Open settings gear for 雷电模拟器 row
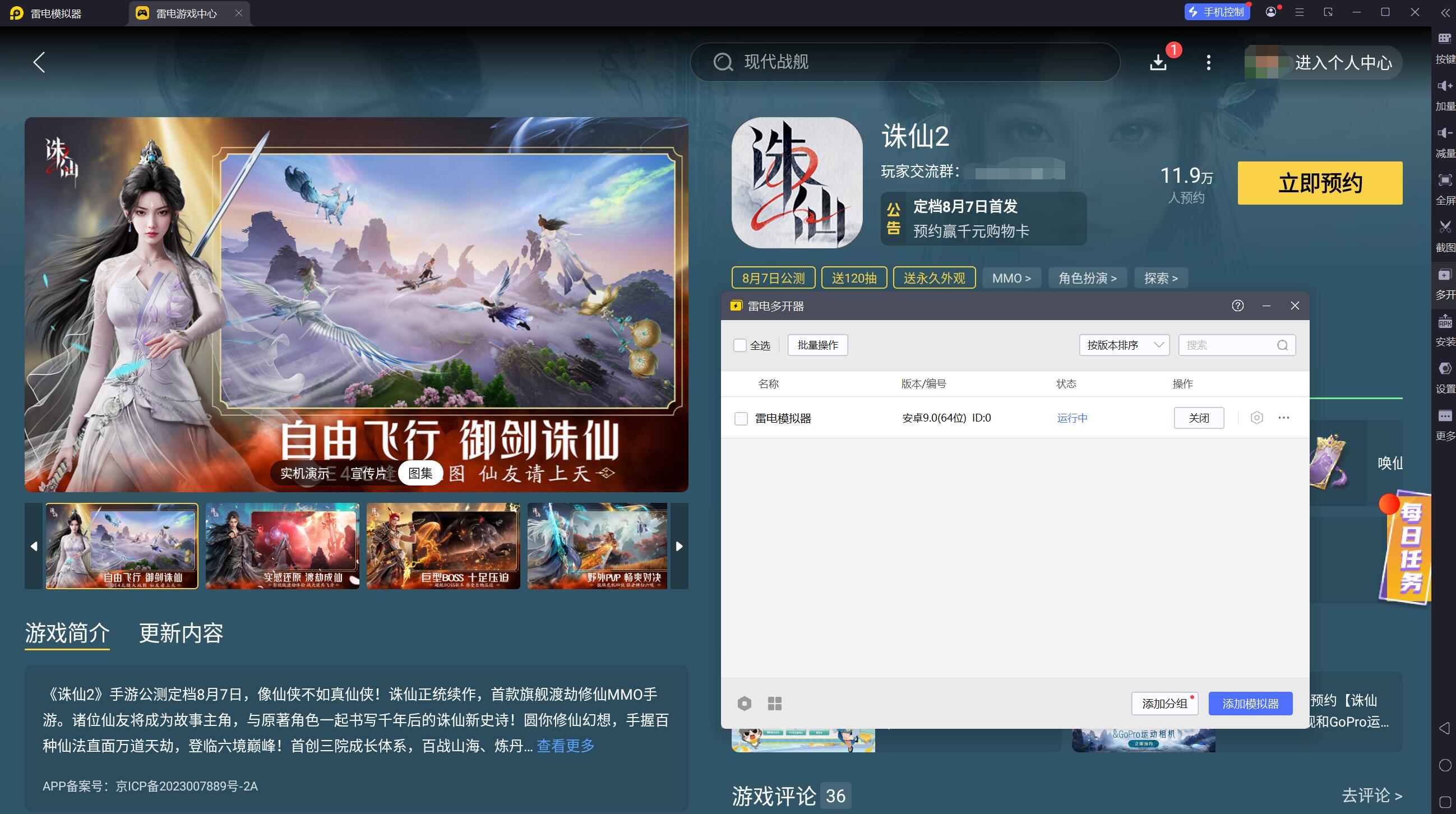 [1256, 418]
